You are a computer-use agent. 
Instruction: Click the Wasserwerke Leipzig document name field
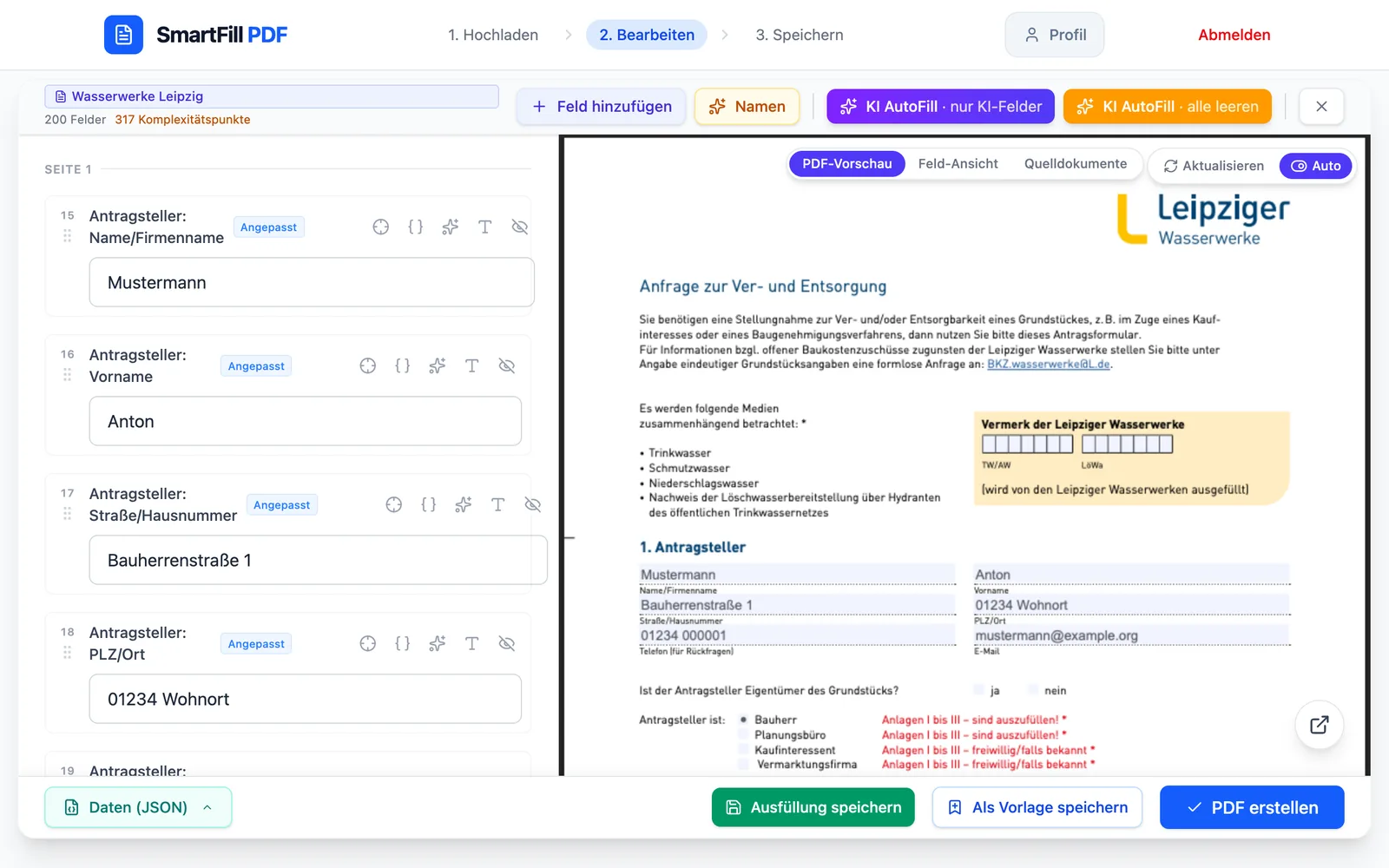pos(272,96)
